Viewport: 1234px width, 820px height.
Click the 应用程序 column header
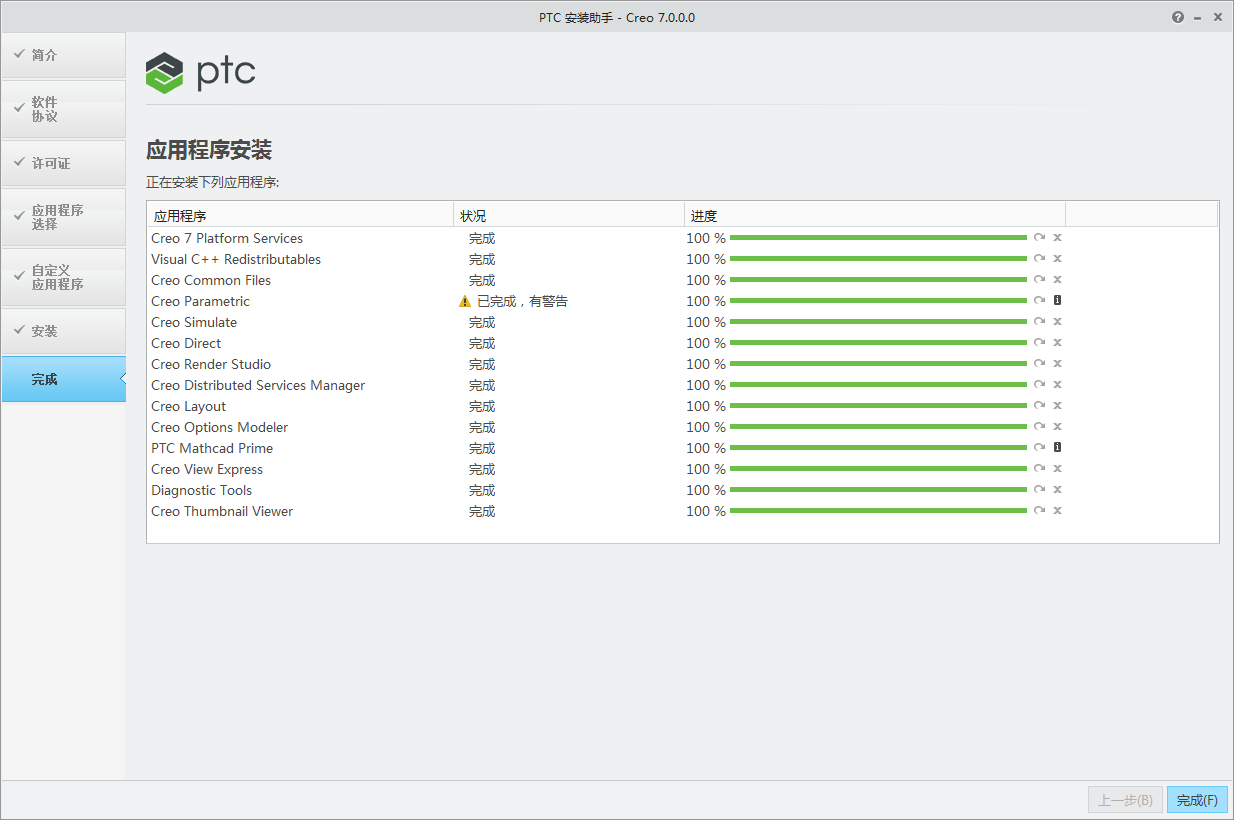300,215
